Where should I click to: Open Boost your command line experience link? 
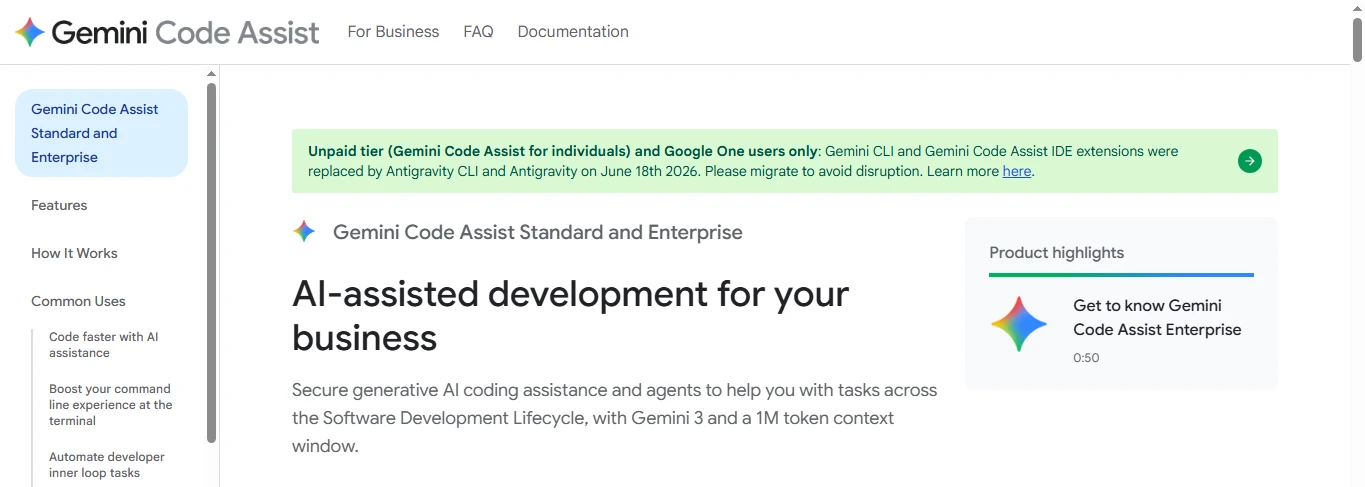click(110, 405)
